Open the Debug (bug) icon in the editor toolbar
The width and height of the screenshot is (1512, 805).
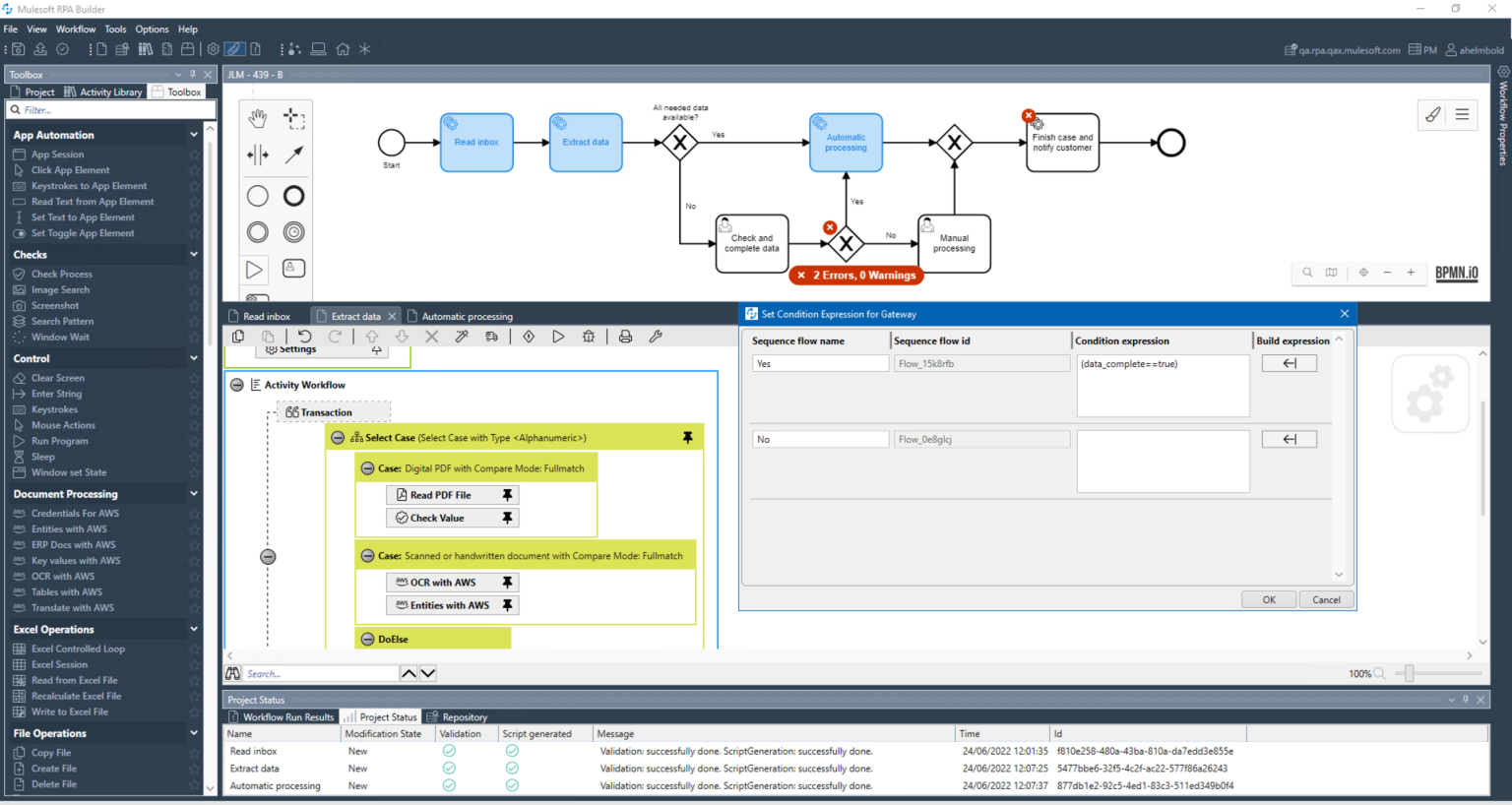pos(589,336)
